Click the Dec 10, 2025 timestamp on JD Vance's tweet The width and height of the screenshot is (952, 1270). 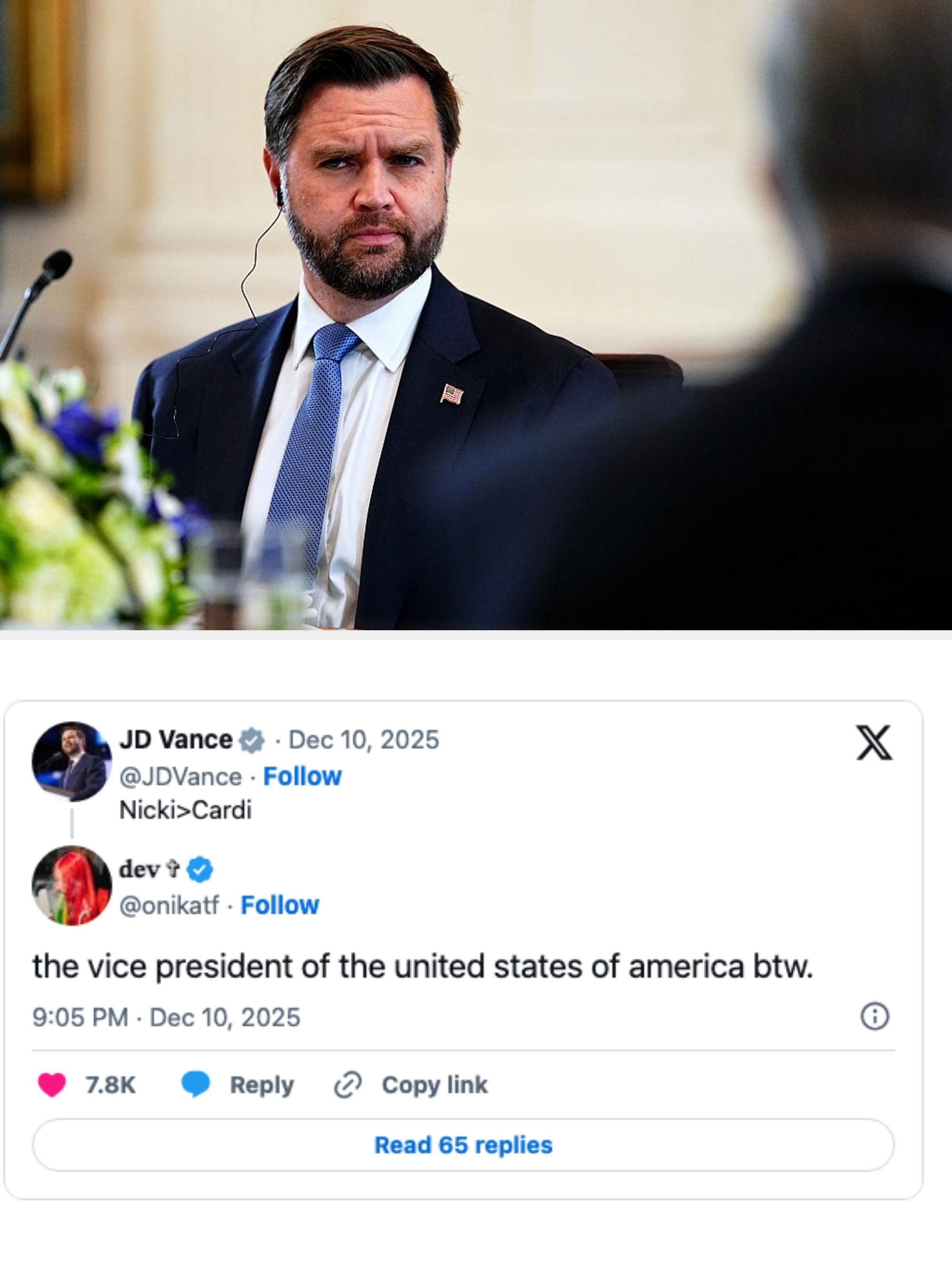(x=364, y=740)
